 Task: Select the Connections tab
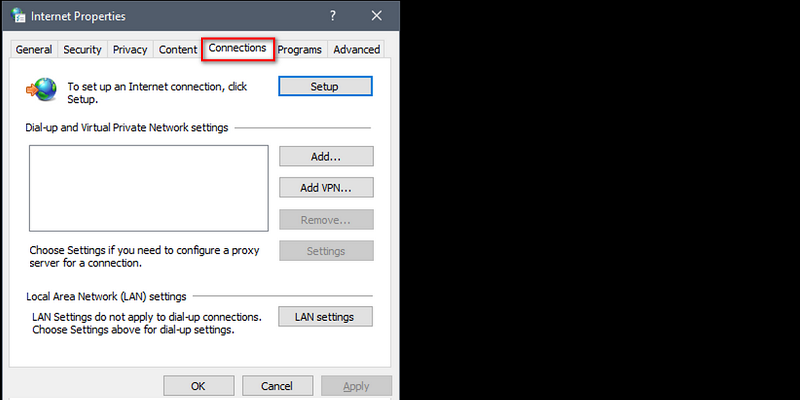(x=238, y=48)
